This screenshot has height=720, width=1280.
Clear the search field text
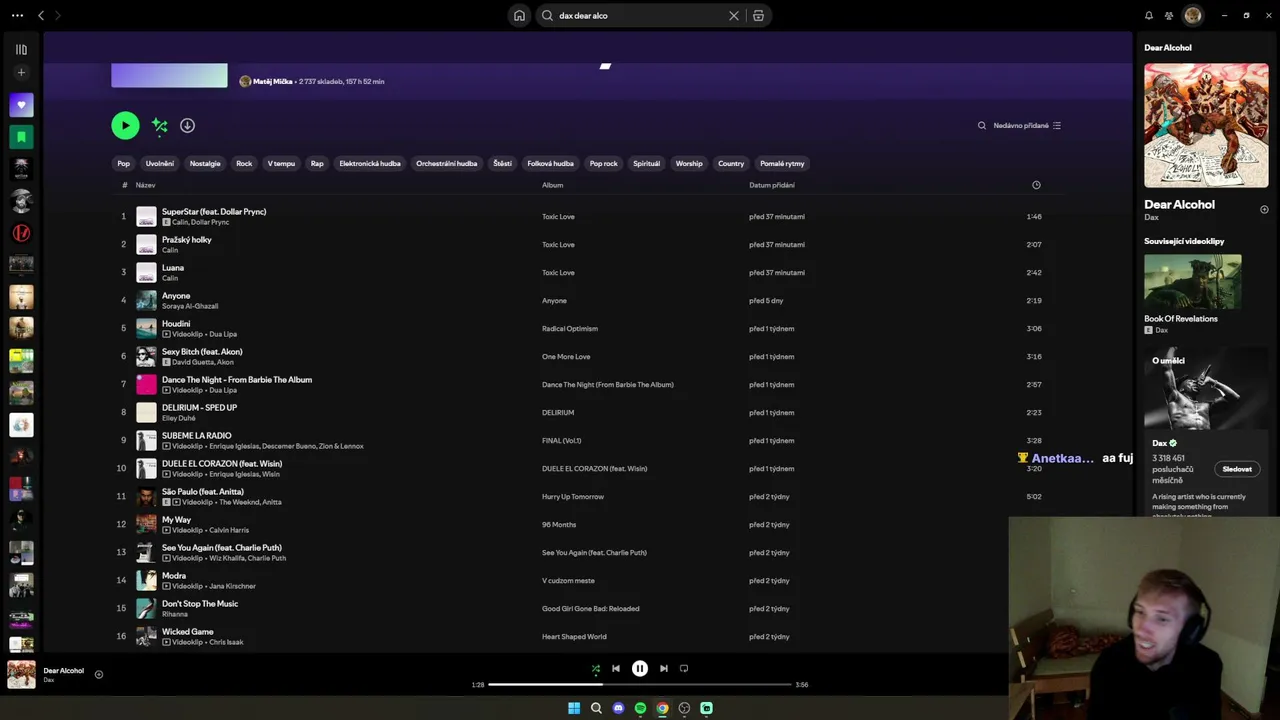pyautogui.click(x=734, y=15)
